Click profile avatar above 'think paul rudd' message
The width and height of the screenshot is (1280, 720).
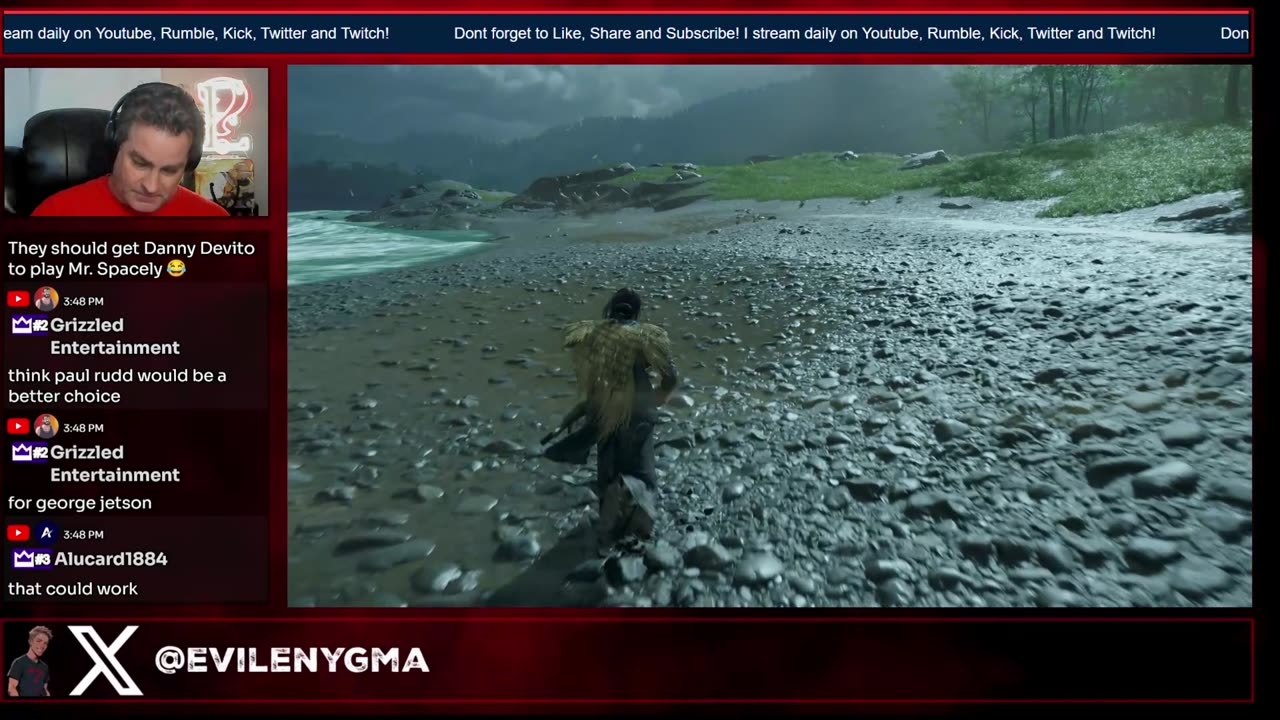click(46, 299)
